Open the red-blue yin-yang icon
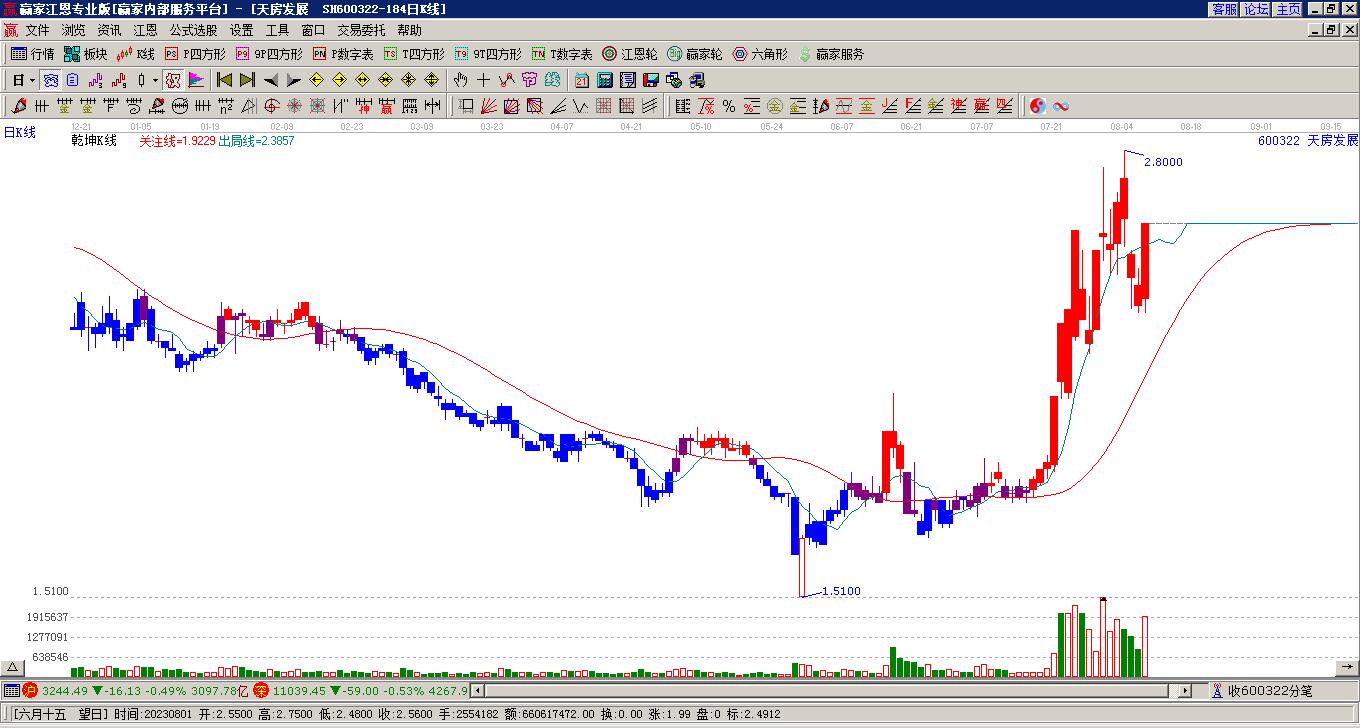Image resolution: width=1360 pixels, height=728 pixels. pyautogui.click(x=1038, y=106)
